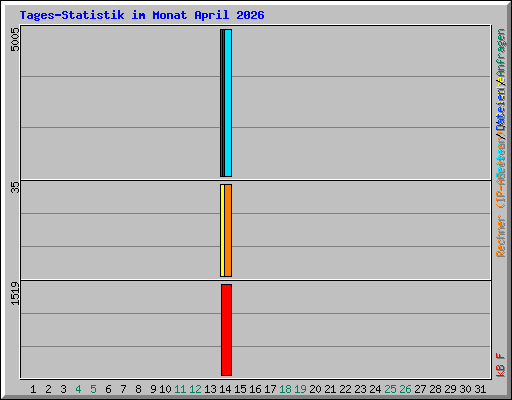Click the red 'kB F' legend label
512x400 pixels.
click(x=501, y=365)
